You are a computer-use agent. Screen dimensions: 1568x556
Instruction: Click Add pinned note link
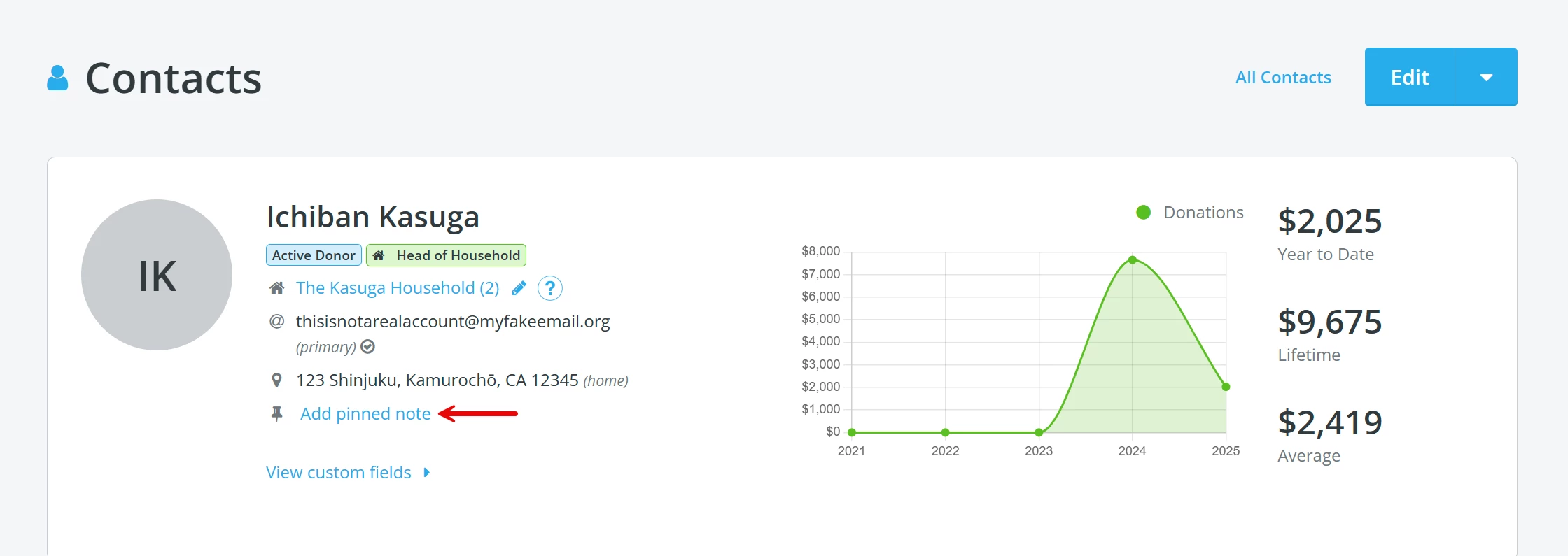pos(365,414)
